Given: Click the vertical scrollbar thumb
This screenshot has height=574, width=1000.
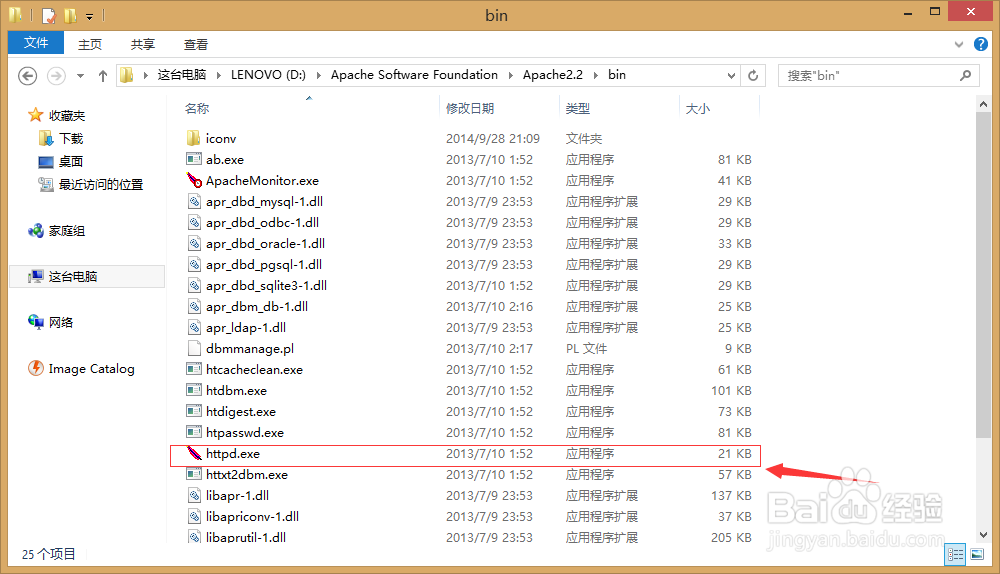Looking at the screenshot, I should [983, 275].
